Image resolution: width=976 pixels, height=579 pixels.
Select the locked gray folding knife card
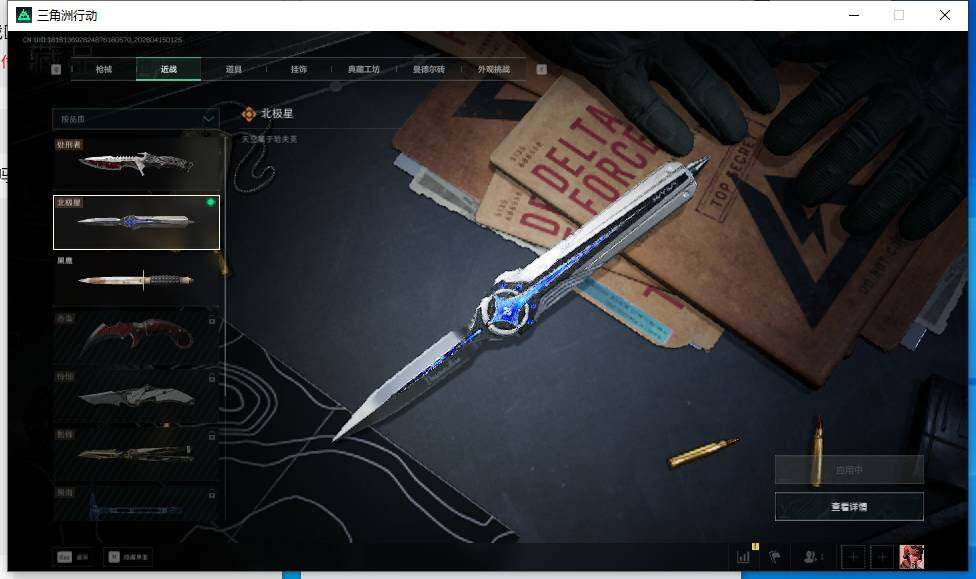click(x=136, y=396)
